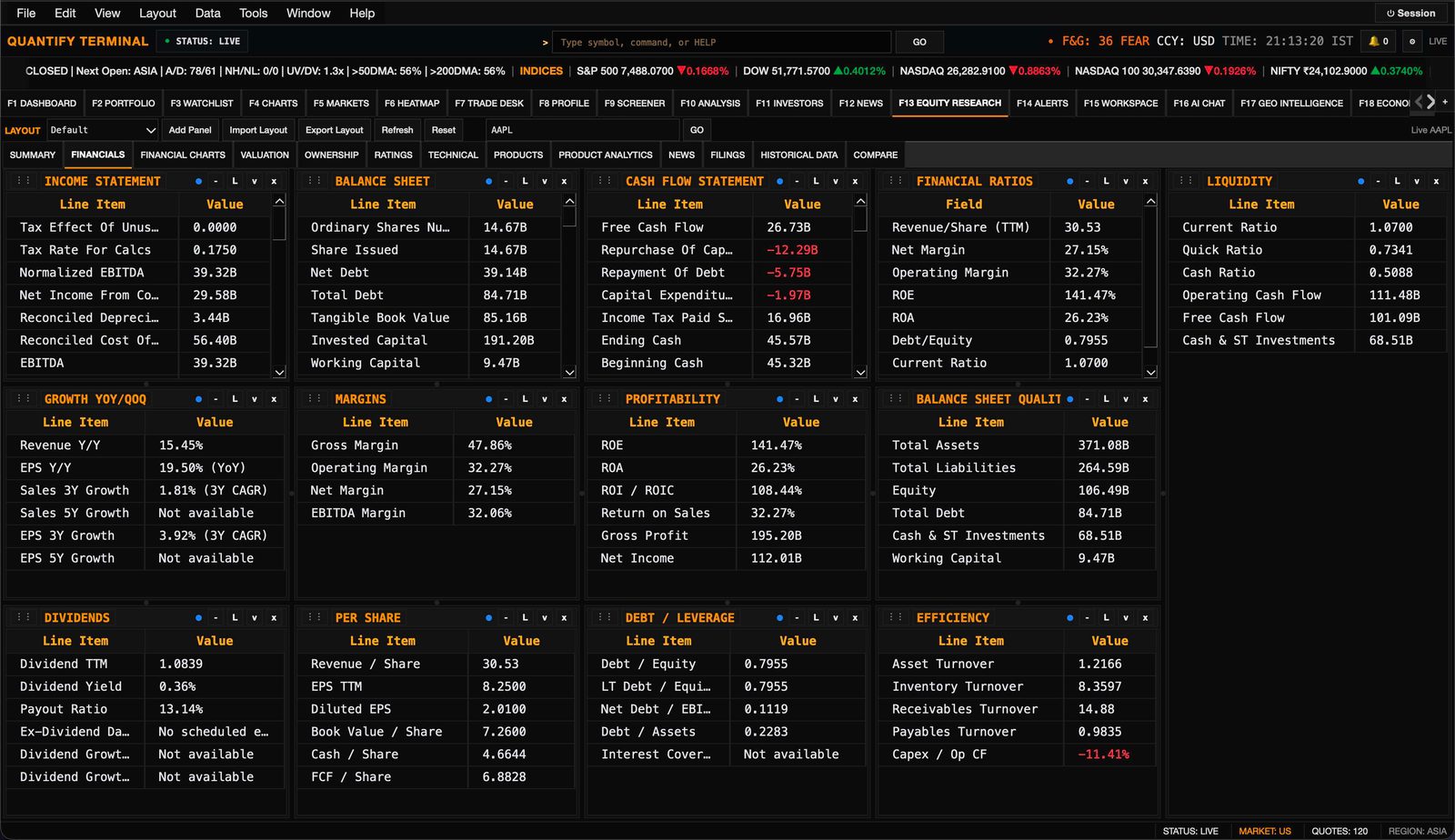This screenshot has height=840, width=1455.
Task: Close the Cash Flow Statement panel
Action: point(855,181)
